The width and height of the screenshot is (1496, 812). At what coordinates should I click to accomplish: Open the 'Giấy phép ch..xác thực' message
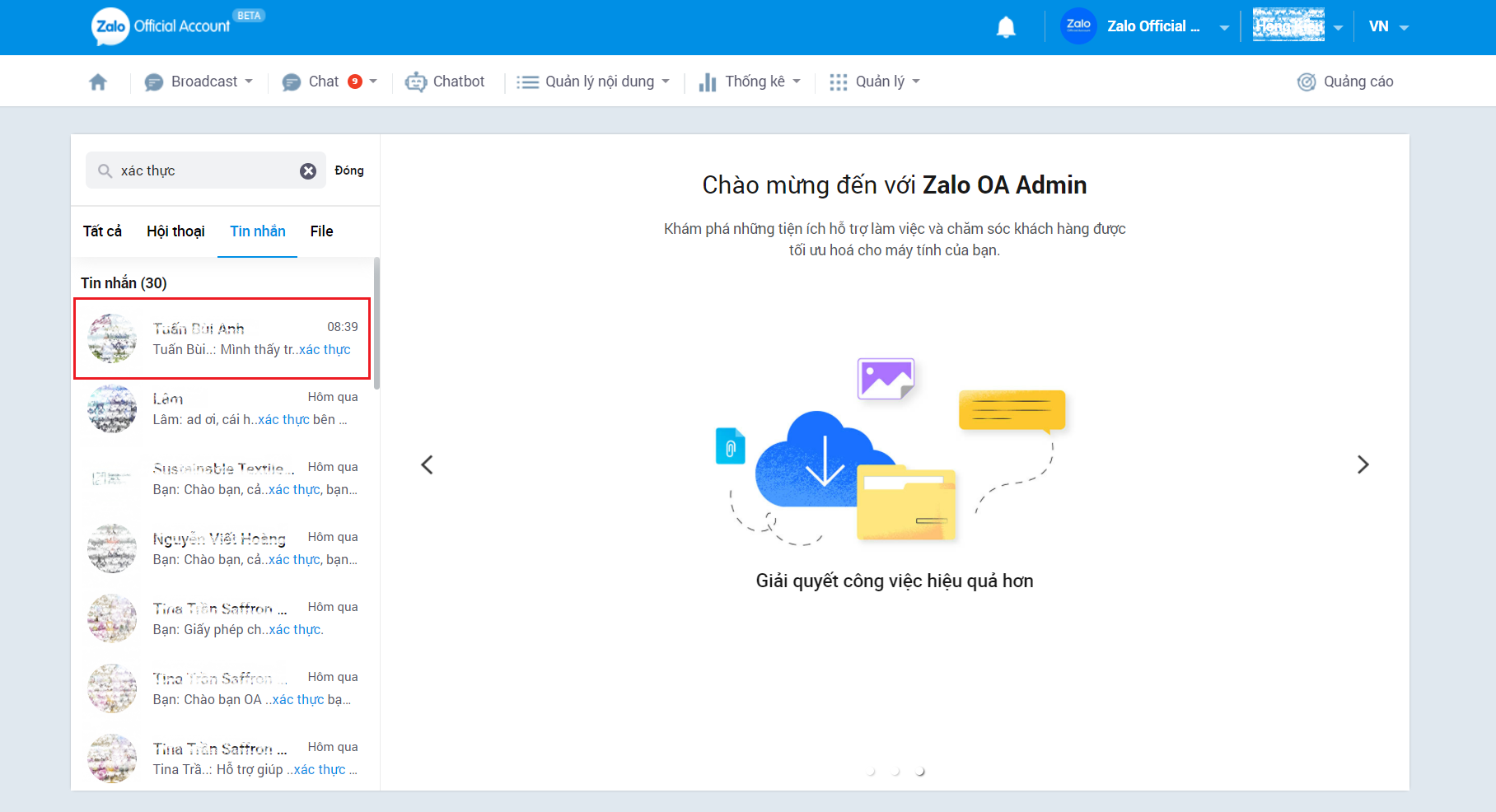[222, 618]
